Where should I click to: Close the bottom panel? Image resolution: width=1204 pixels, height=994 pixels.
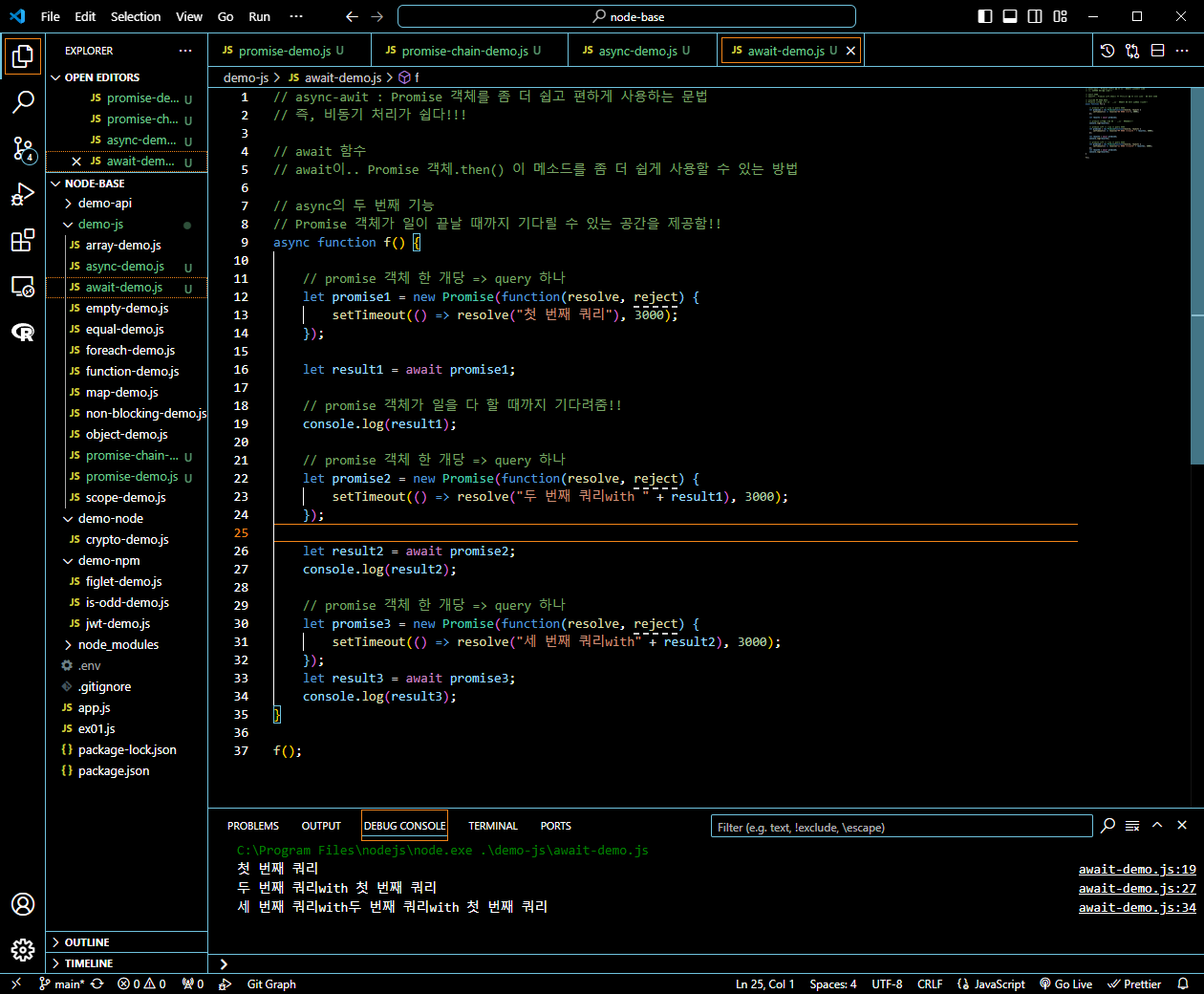pyautogui.click(x=1182, y=825)
